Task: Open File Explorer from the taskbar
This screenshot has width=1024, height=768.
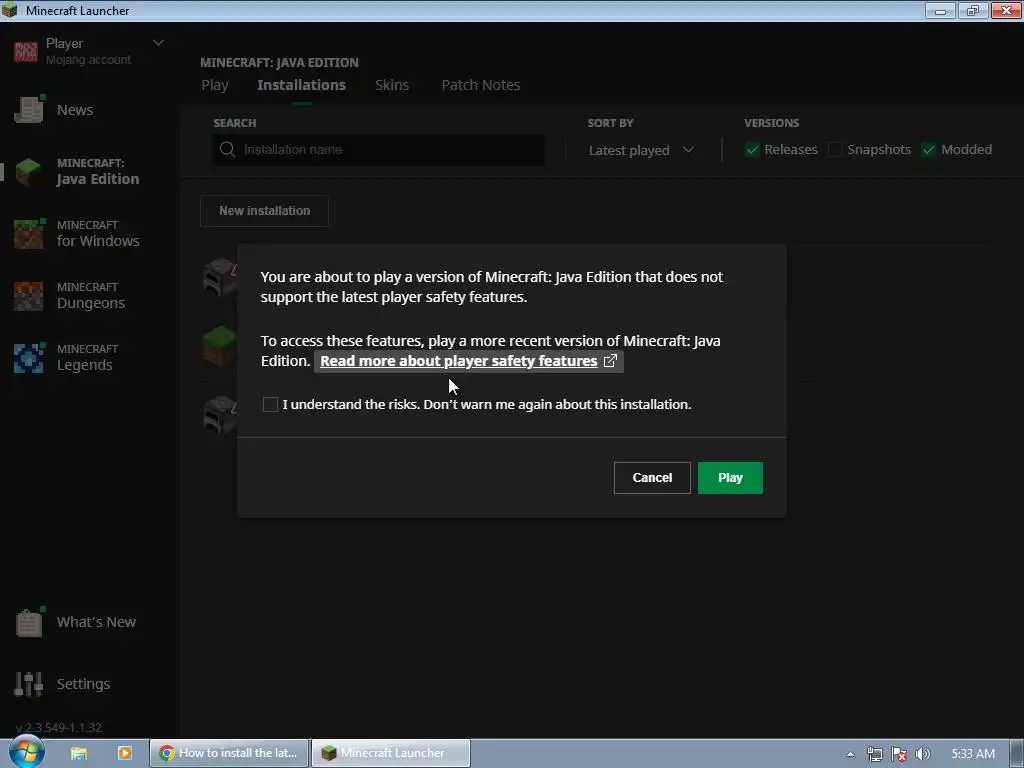Action: pos(79,753)
